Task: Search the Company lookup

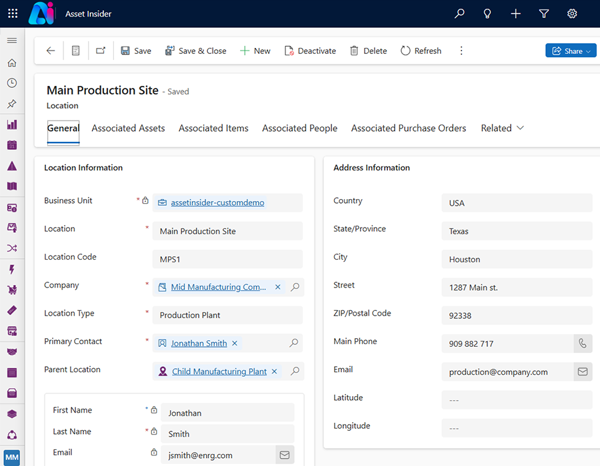Action: pyautogui.click(x=295, y=287)
